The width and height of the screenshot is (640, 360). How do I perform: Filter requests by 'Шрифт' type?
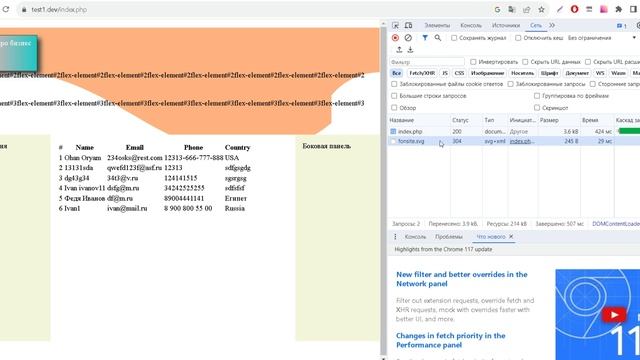[549, 73]
